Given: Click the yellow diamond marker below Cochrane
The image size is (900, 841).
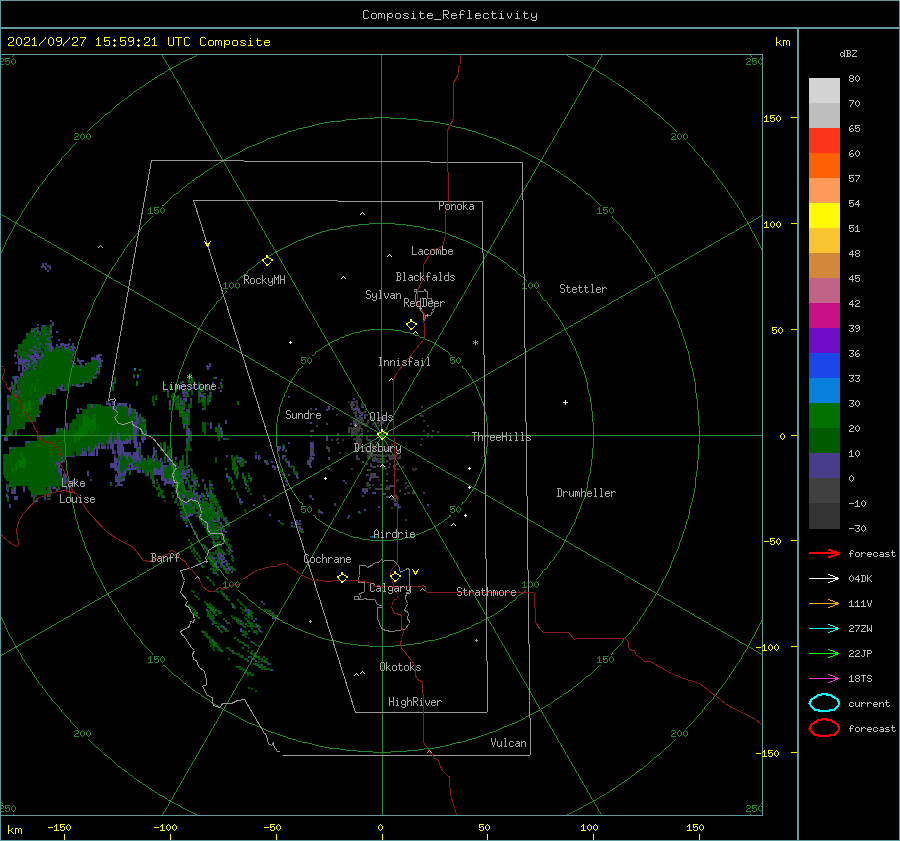Looking at the screenshot, I should coord(342,577).
